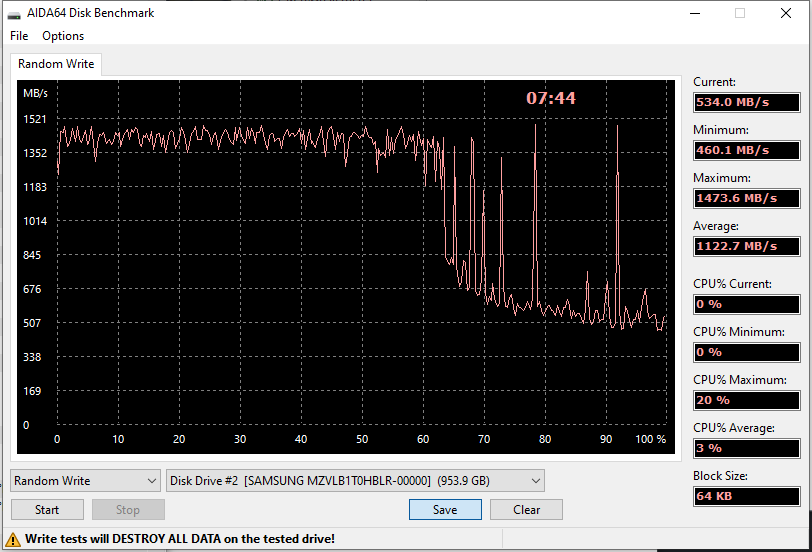Click the Current value 534.0 MB/s
Image resolution: width=812 pixels, height=552 pixels.
point(747,102)
